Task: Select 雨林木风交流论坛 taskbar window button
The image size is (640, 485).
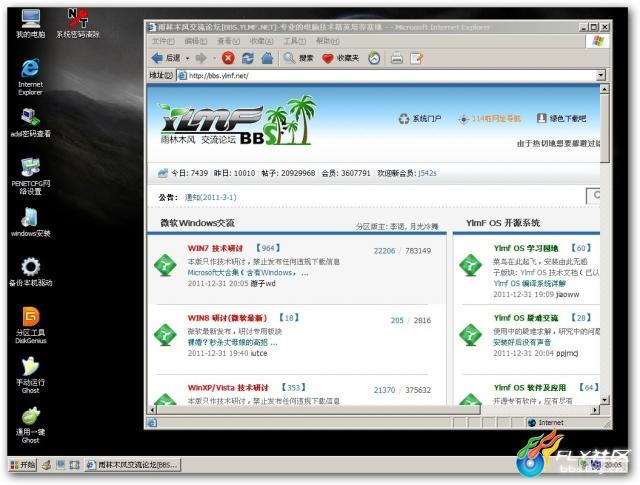Action: (x=133, y=465)
